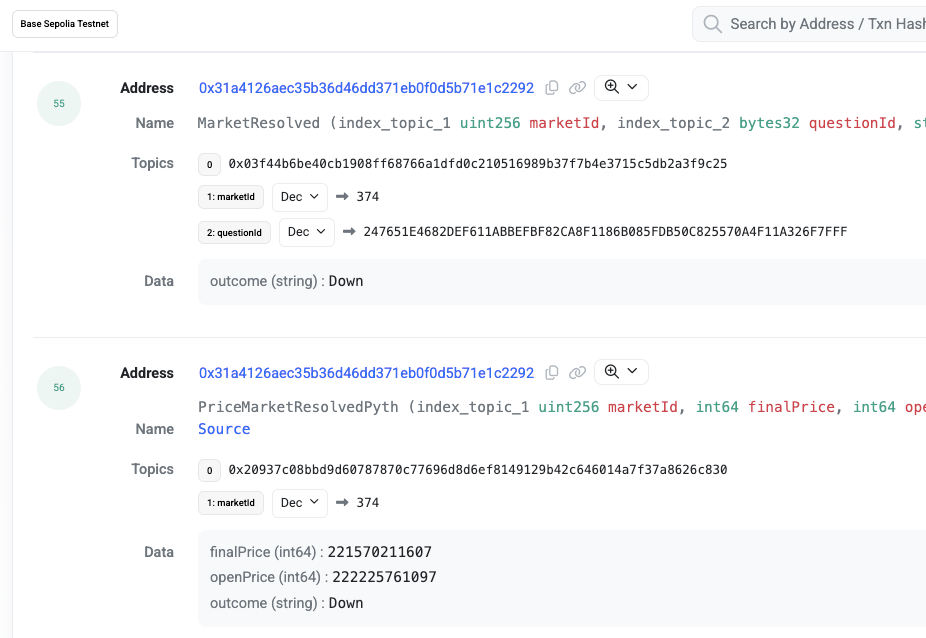Open magnifier dropdown for log 55 address
The height and width of the screenshot is (638, 926).
point(621,87)
